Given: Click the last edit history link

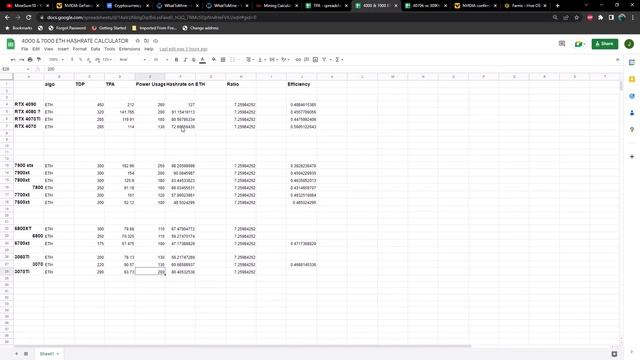Looking at the screenshot, I should coord(183,49).
